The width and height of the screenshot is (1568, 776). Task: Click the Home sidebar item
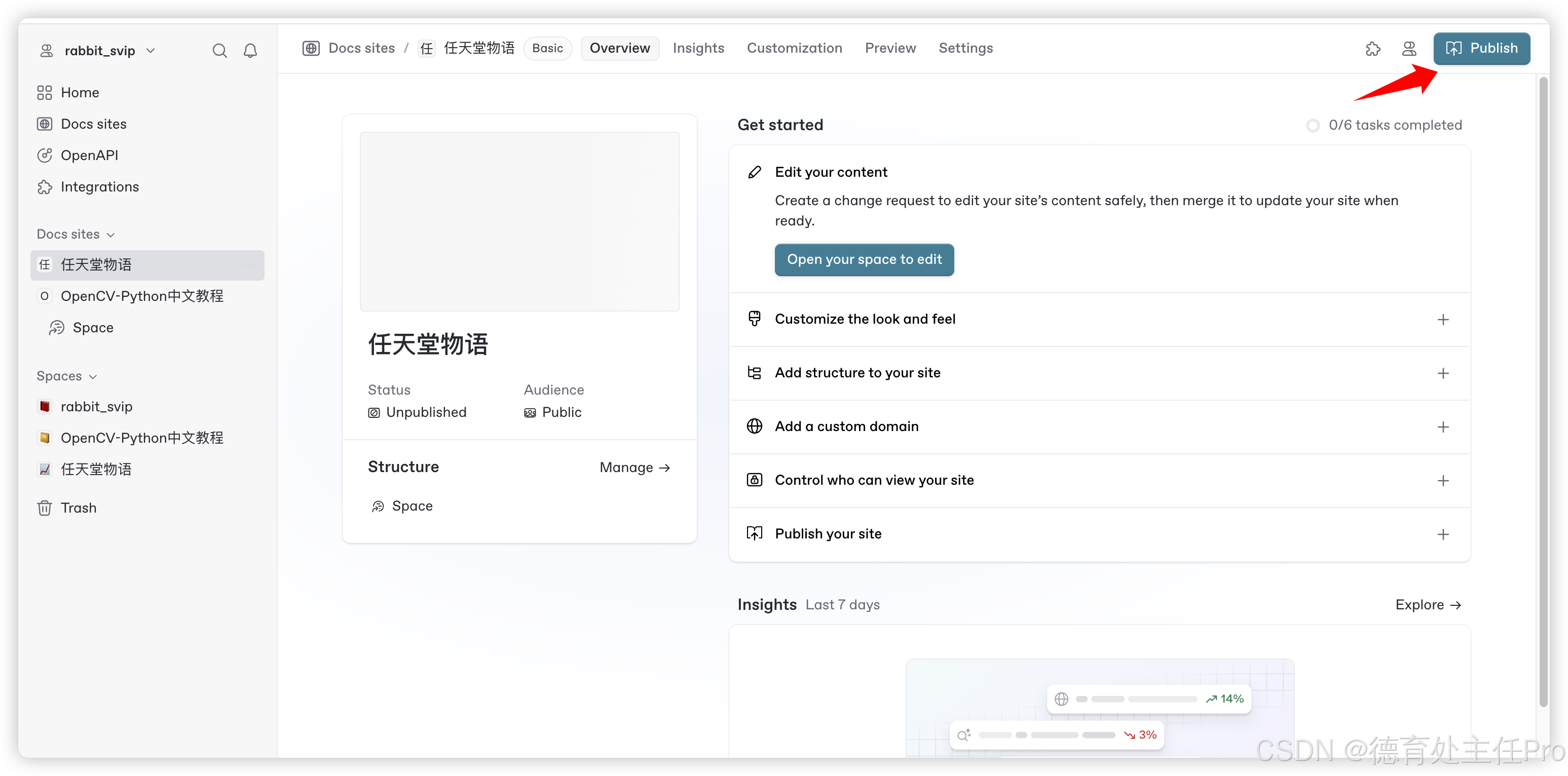click(x=79, y=92)
